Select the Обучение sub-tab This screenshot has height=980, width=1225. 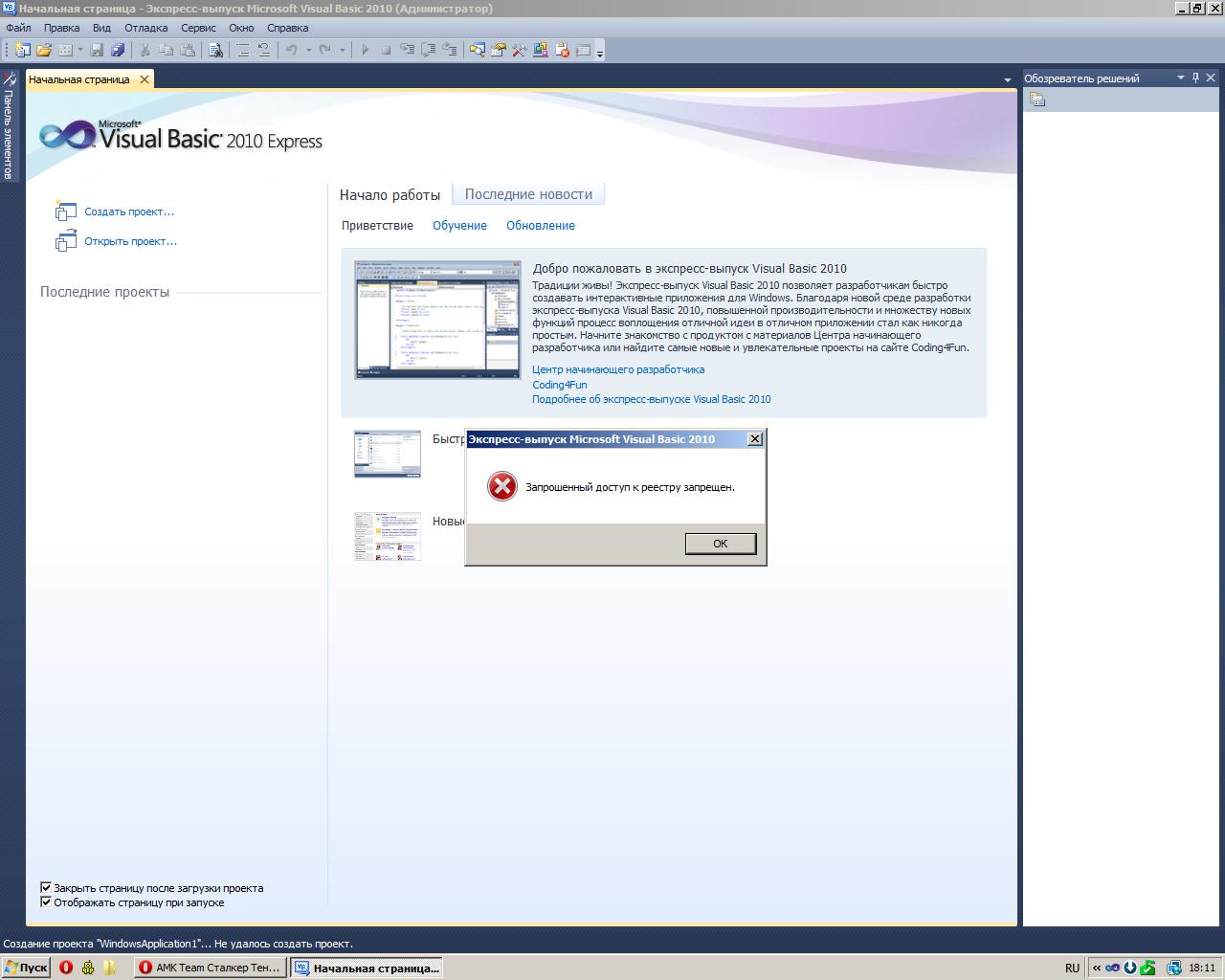tap(459, 226)
